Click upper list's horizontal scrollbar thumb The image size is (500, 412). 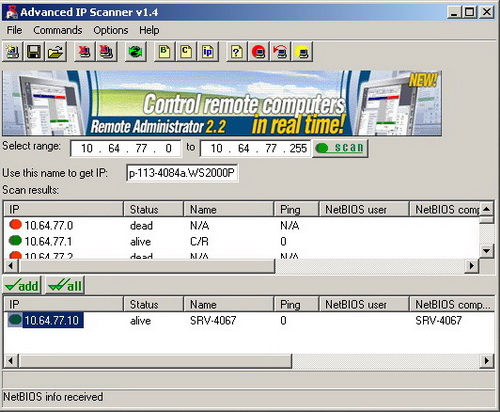147,266
